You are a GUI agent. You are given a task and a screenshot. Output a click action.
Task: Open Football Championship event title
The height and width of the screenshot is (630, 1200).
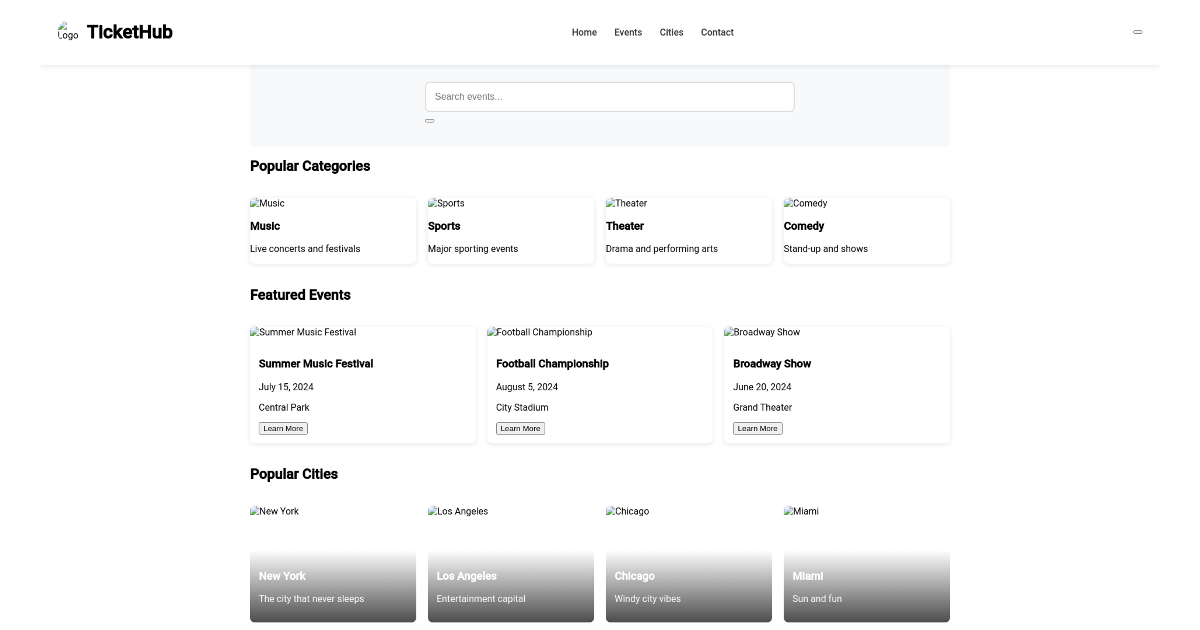click(552, 364)
